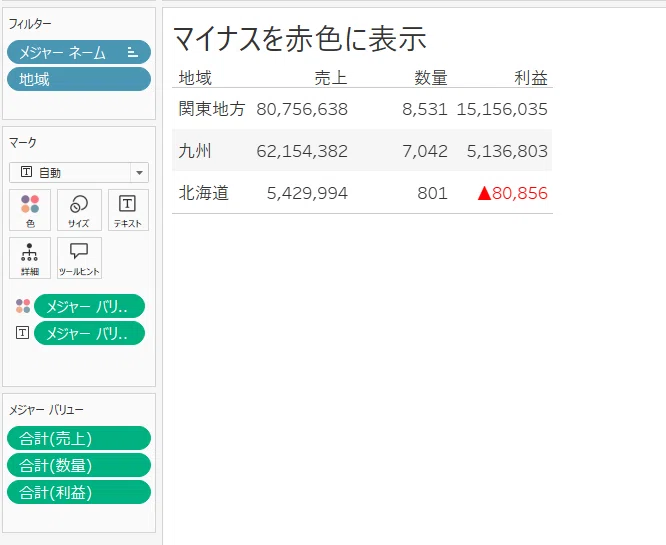
Task: Click the 数量 column header
Action: [x=431, y=78]
